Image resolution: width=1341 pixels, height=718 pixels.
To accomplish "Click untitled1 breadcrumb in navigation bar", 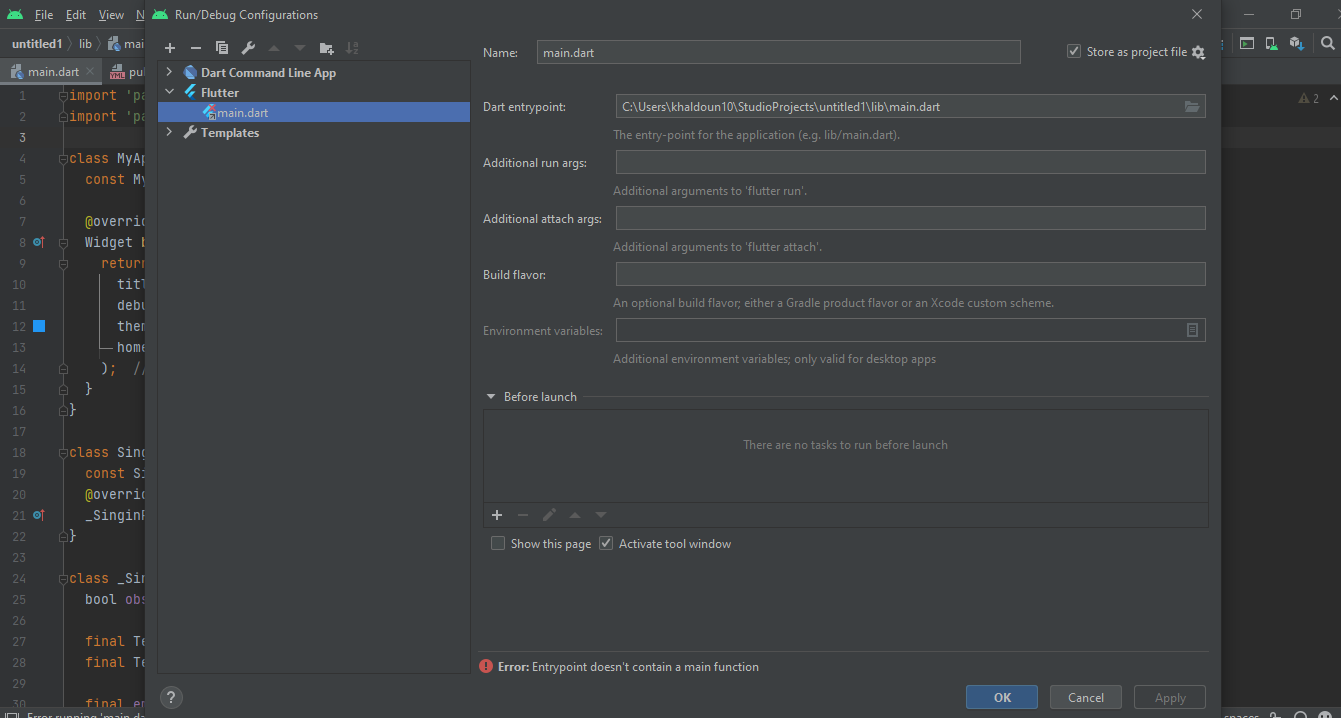I will pos(37,44).
